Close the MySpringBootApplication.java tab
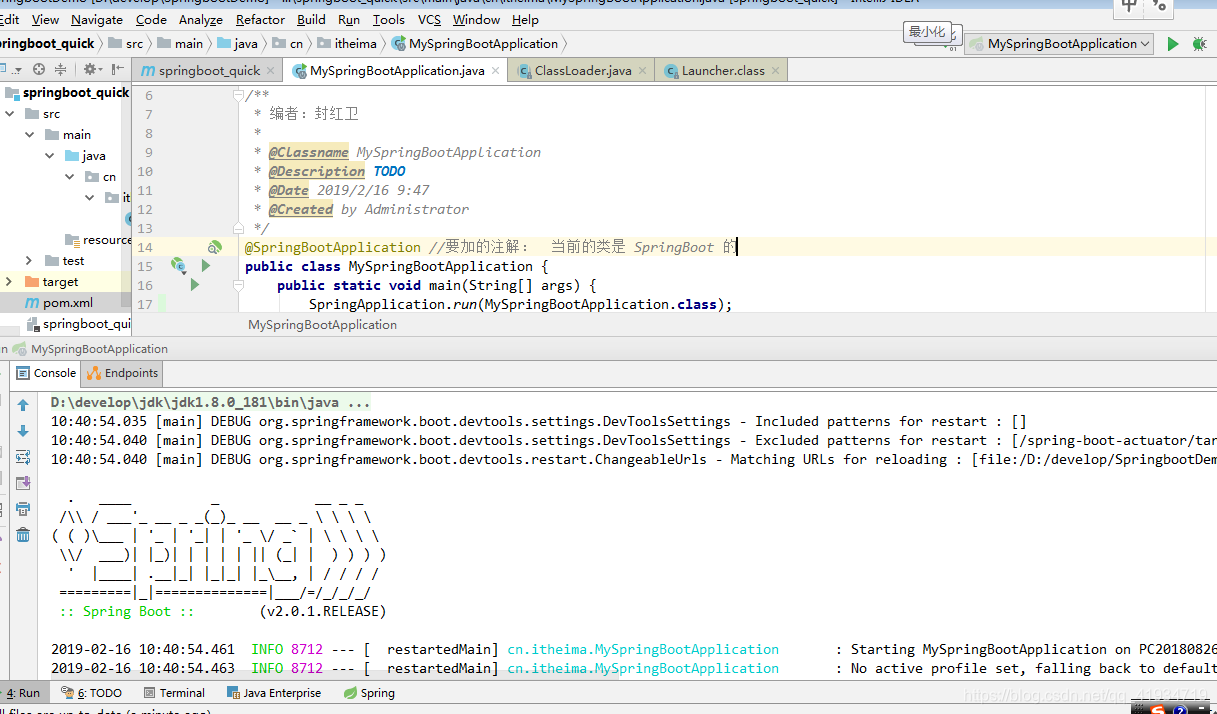The image size is (1217, 714). point(497,71)
